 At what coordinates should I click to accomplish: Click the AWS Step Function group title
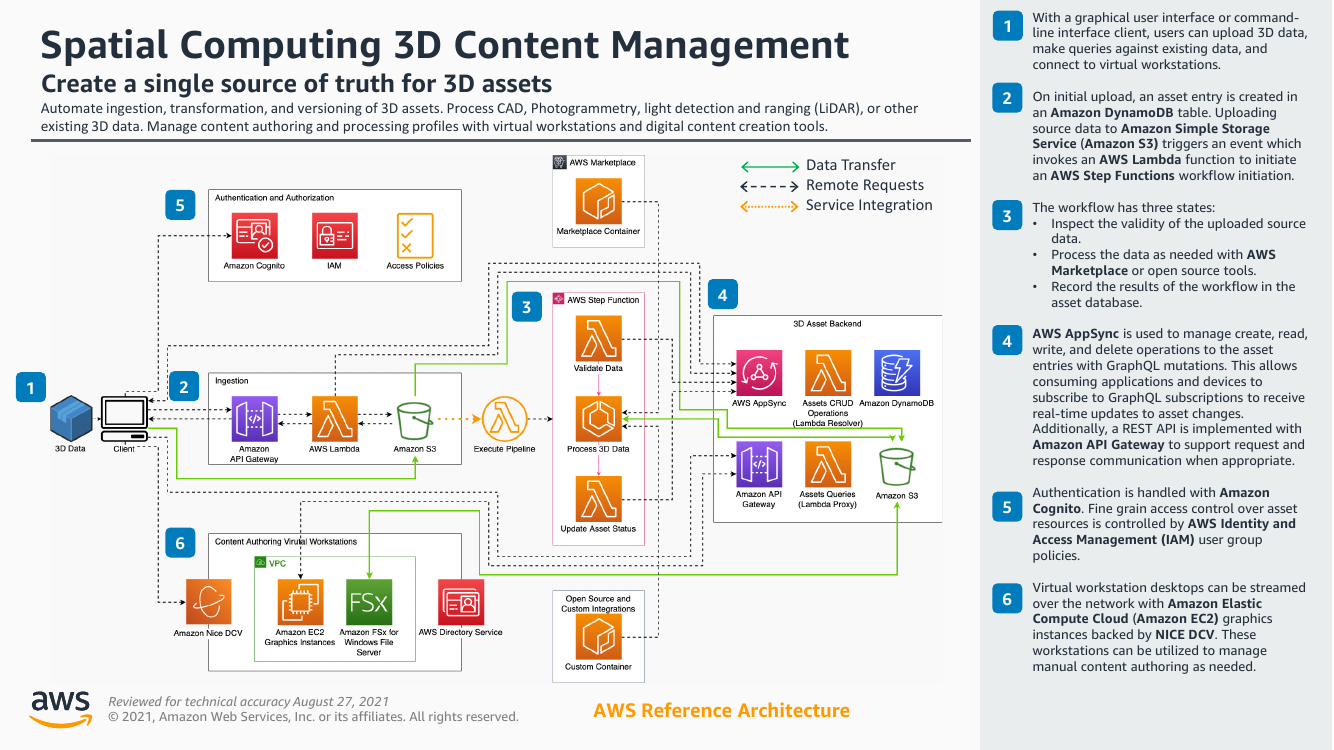pyautogui.click(x=603, y=300)
